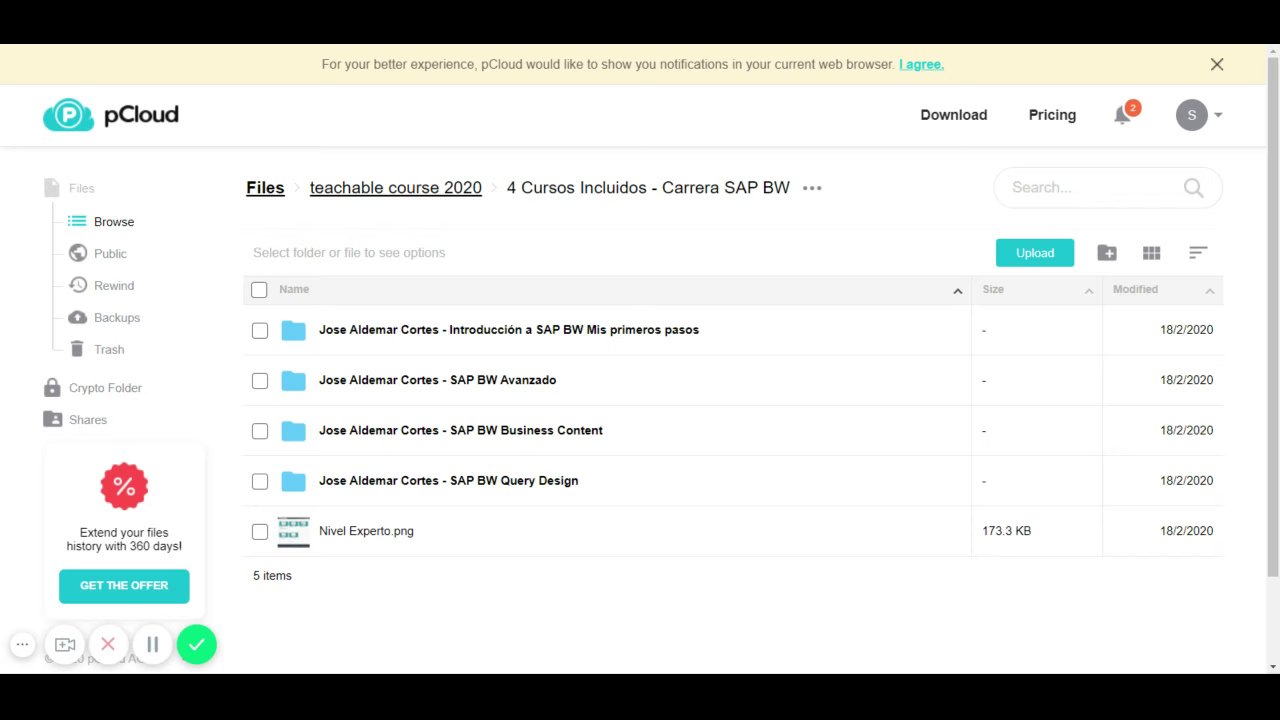Click the Crypto Folder lock icon
The image size is (1280, 720).
click(x=52, y=387)
